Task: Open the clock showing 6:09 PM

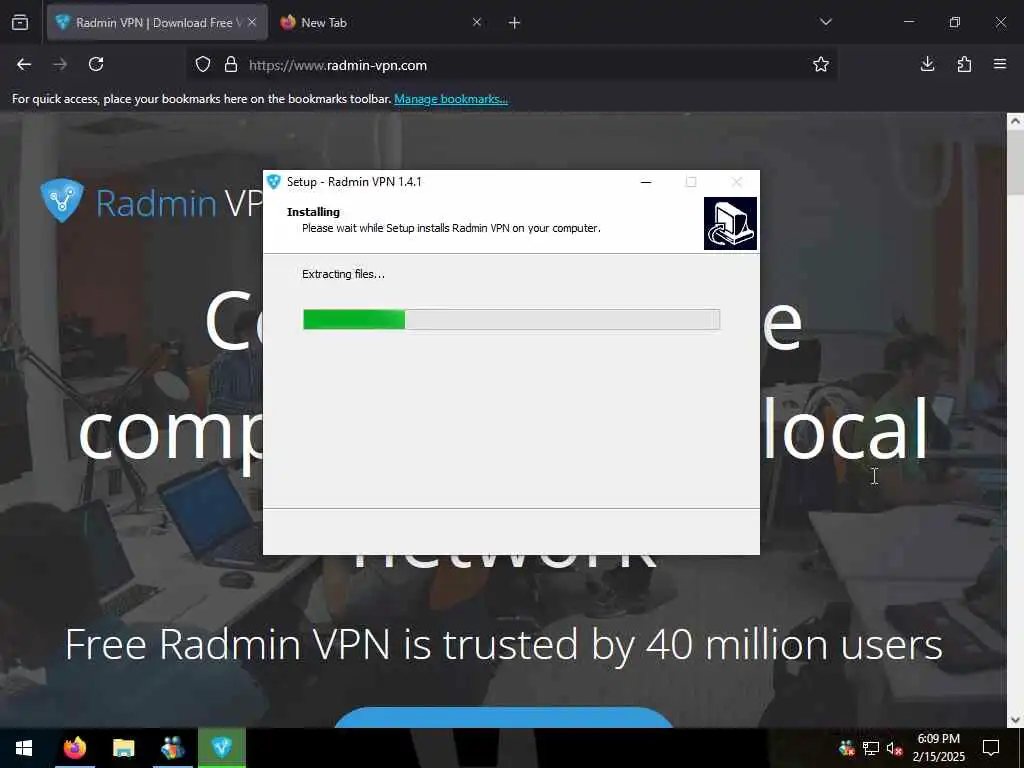Action: [x=938, y=748]
